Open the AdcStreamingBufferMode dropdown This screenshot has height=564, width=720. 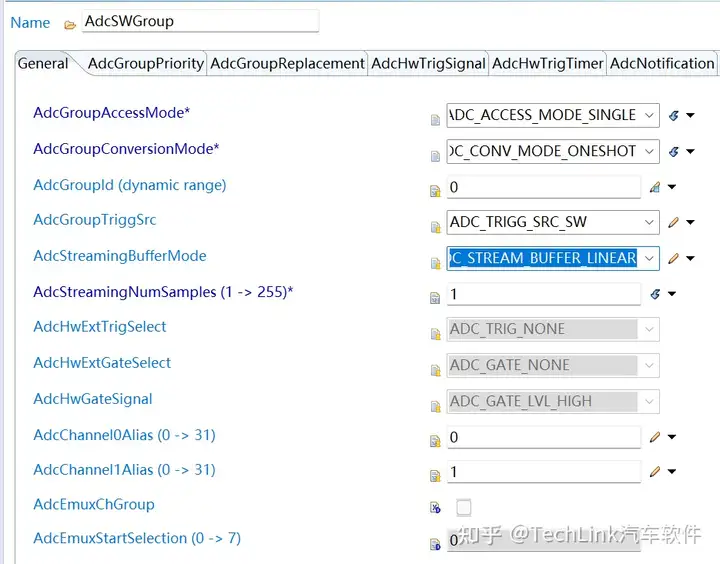click(x=650, y=258)
